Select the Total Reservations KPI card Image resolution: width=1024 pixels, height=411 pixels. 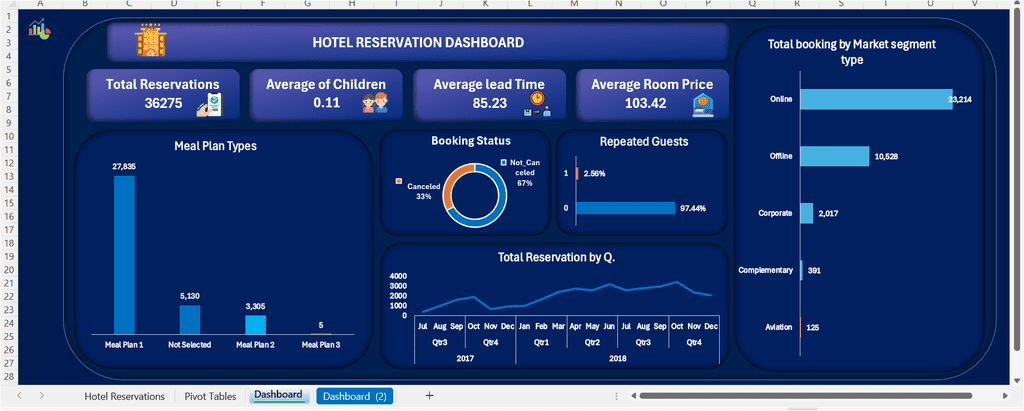[163, 95]
